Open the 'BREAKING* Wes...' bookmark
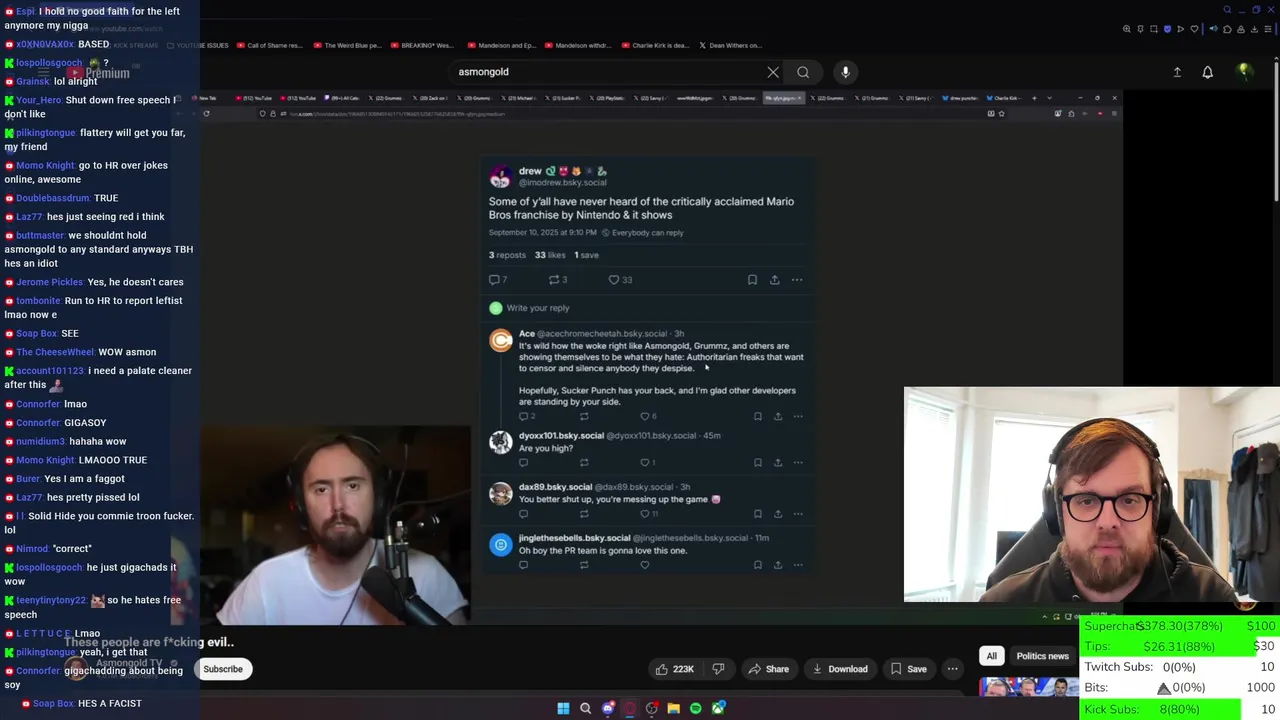1280x720 pixels. (422, 45)
